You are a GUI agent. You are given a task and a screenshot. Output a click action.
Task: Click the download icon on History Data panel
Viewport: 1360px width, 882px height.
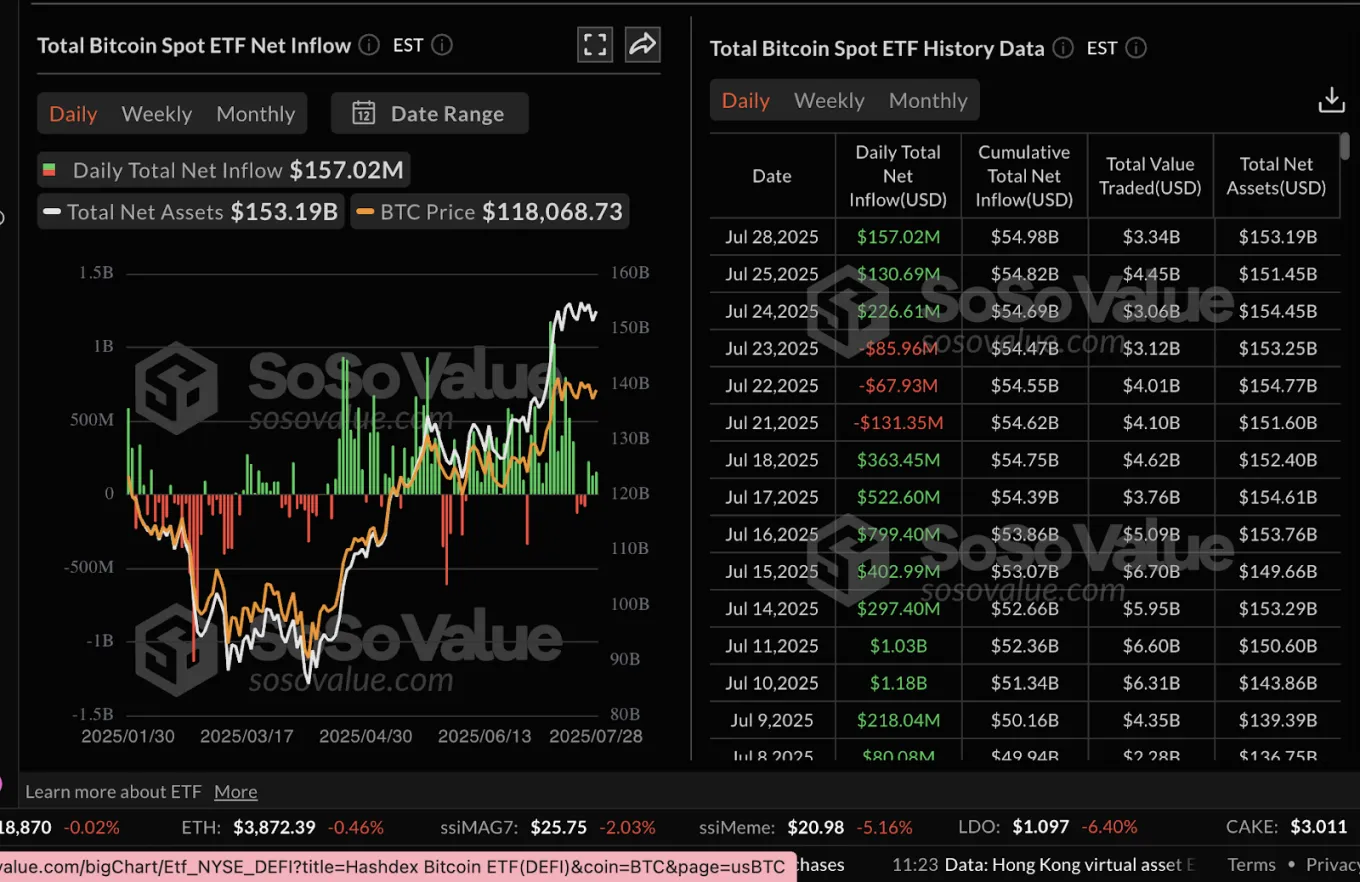tap(1331, 100)
